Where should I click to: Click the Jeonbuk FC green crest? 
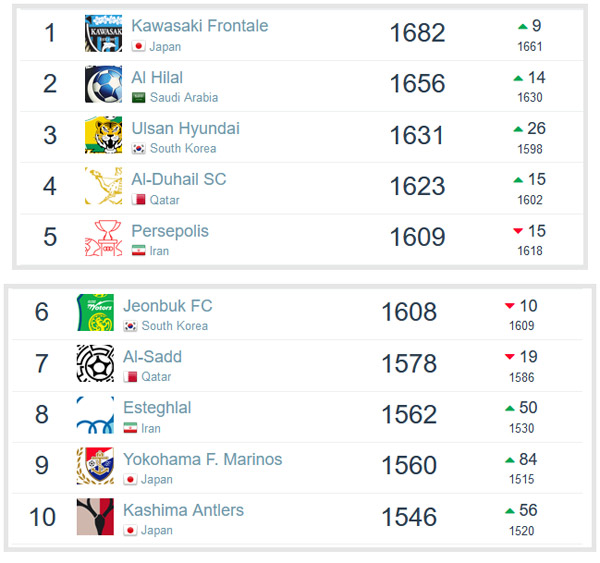pyautogui.click(x=95, y=313)
